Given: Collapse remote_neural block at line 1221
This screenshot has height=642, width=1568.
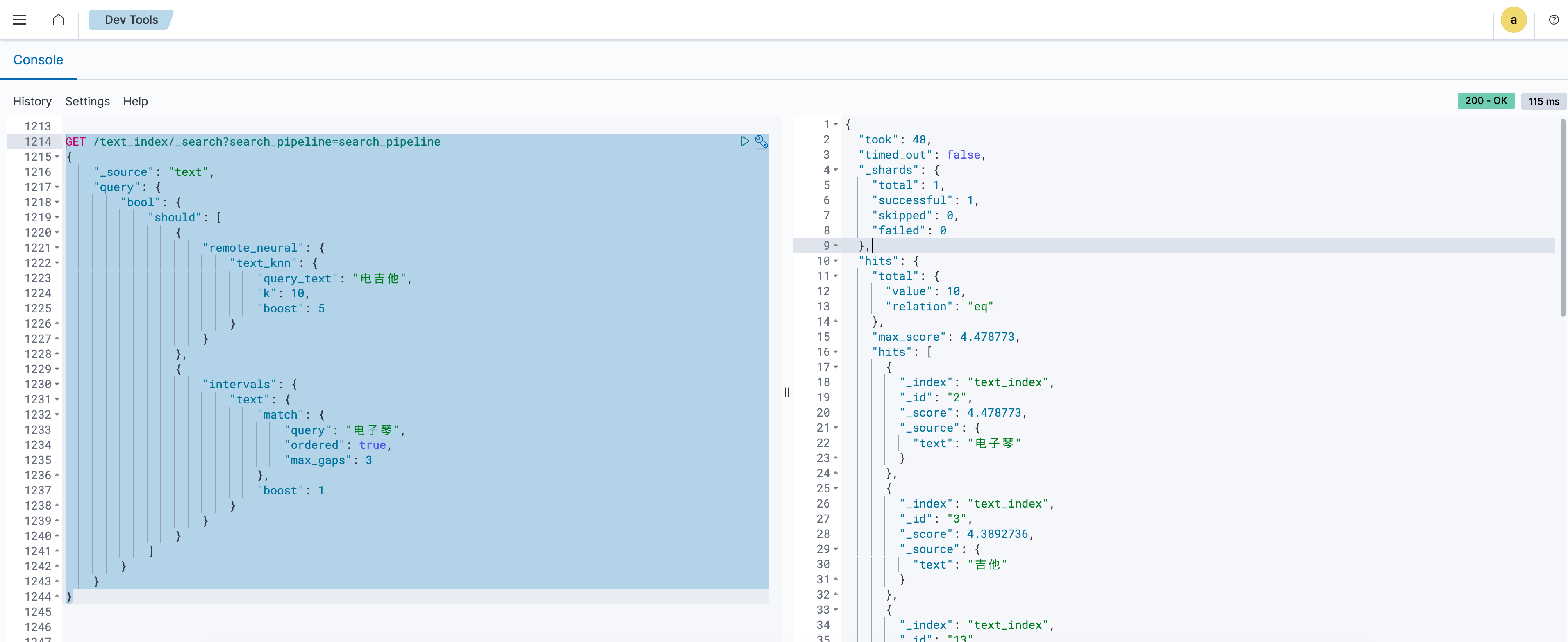Looking at the screenshot, I should click(x=57, y=248).
